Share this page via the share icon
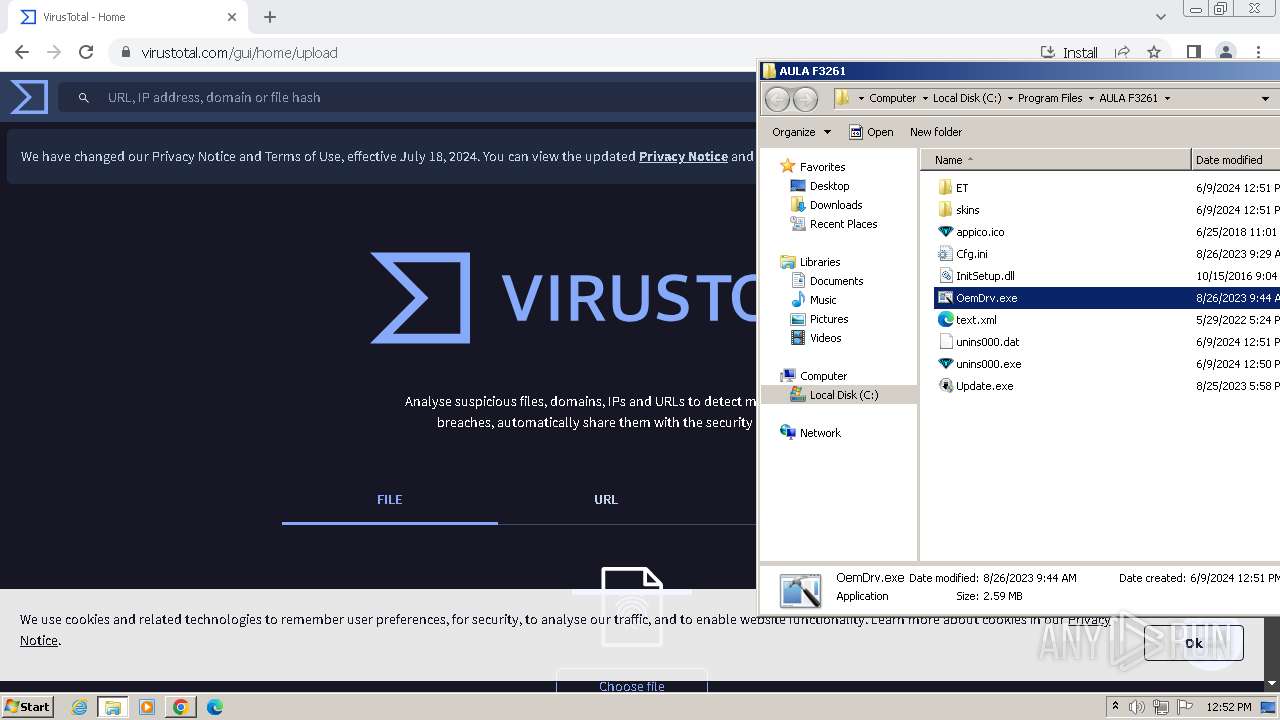The width and height of the screenshot is (1280, 720). [1122, 52]
